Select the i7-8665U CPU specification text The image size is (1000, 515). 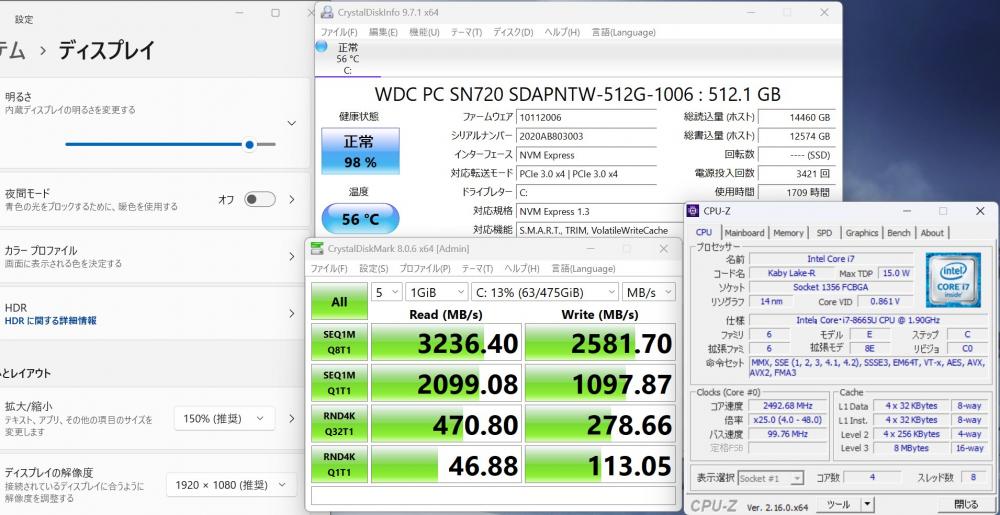pyautogui.click(x=868, y=320)
